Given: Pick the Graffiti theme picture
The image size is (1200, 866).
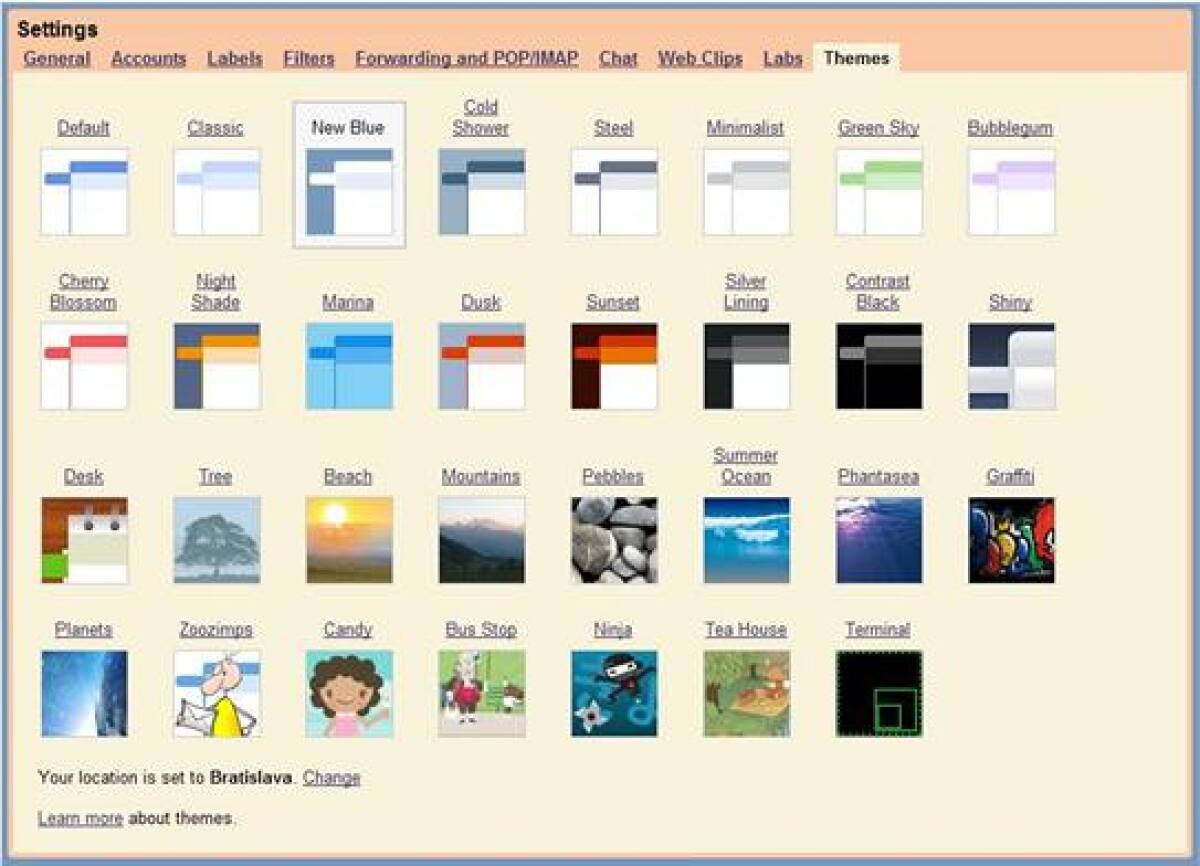Looking at the screenshot, I should pyautogui.click(x=1011, y=540).
